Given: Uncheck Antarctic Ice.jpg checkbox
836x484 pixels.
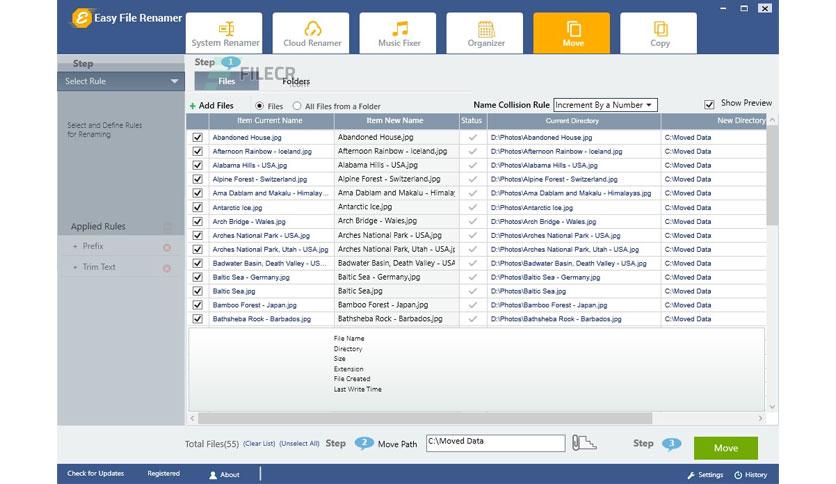Looking at the screenshot, I should pyautogui.click(x=198, y=207).
